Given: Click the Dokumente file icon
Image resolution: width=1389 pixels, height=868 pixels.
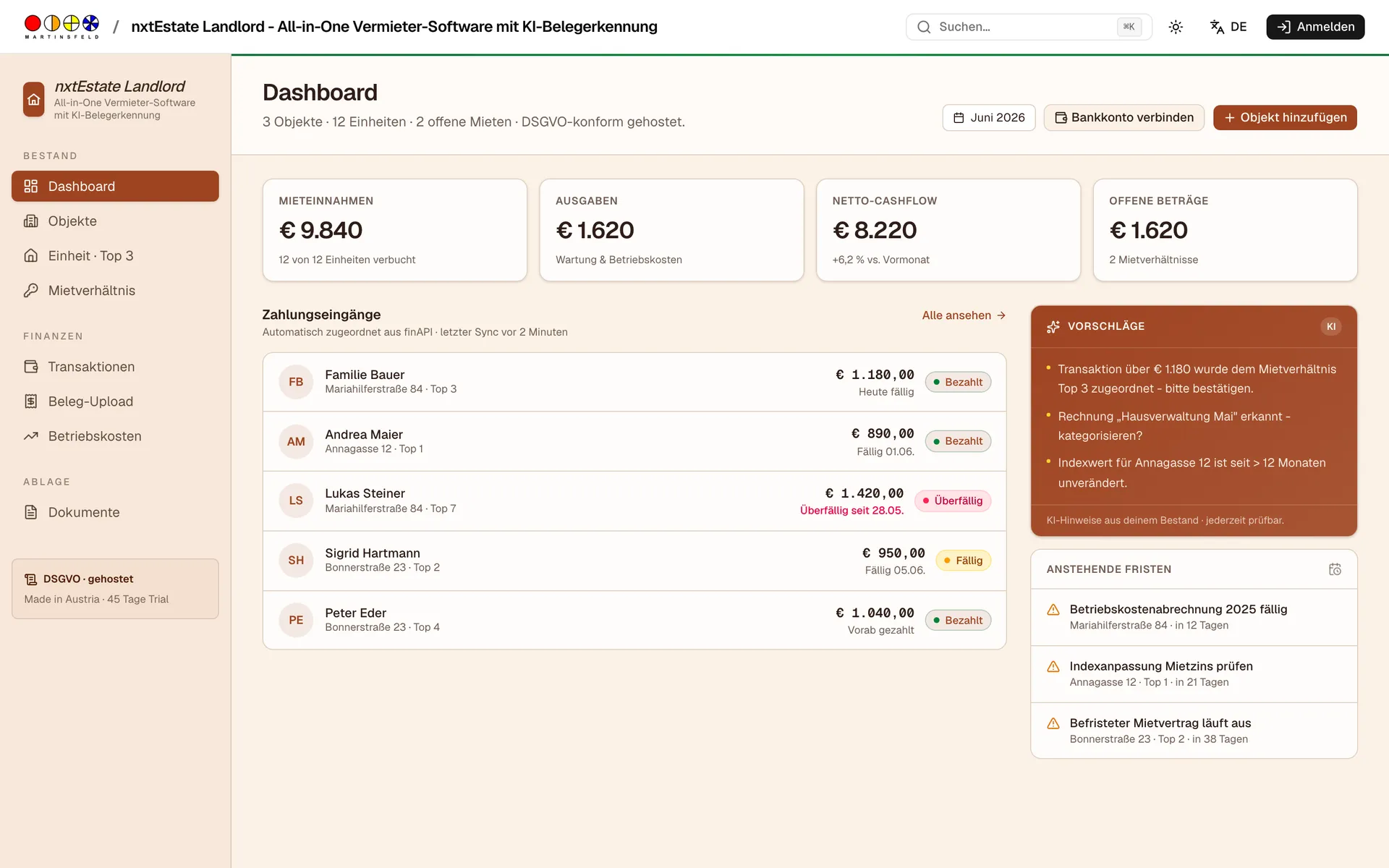Looking at the screenshot, I should click(30, 512).
